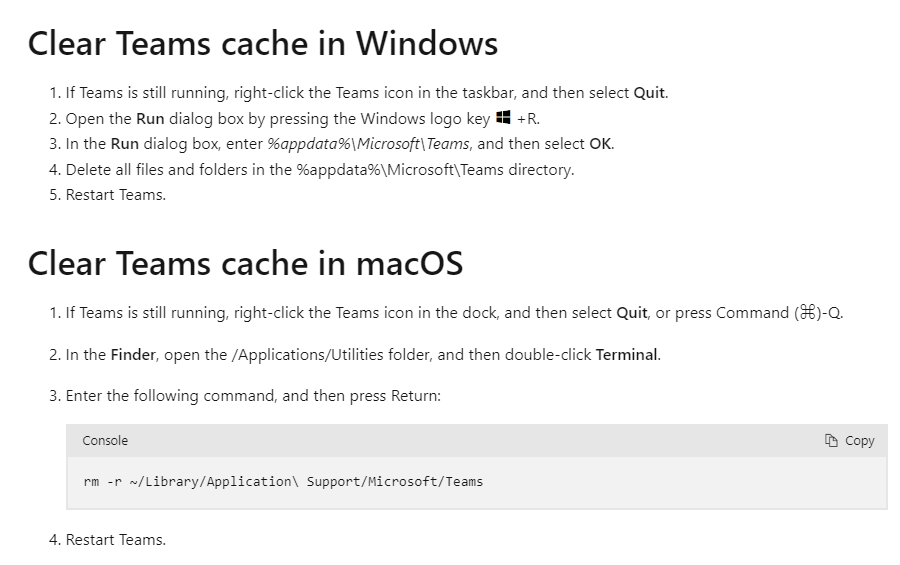
Task: Click the Copy icon in the Console block
Action: click(831, 440)
